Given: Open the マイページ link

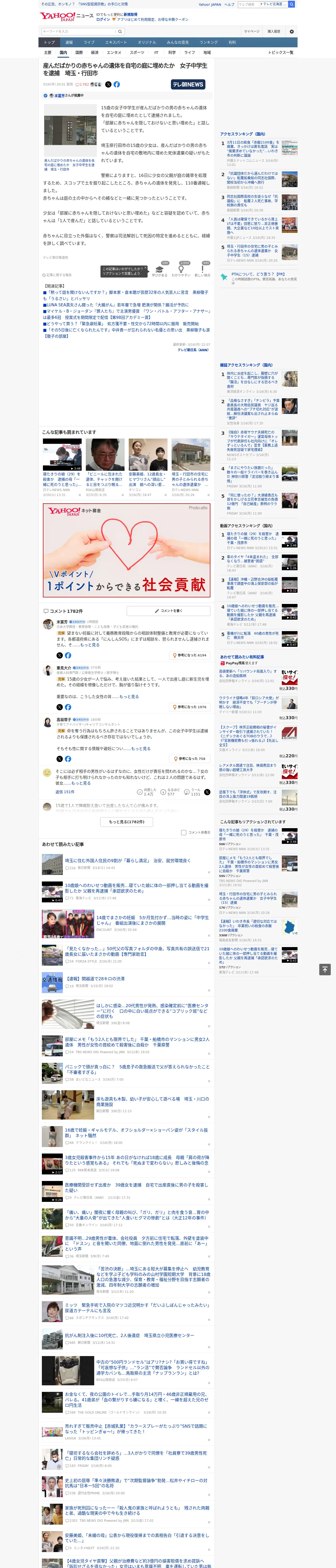Looking at the screenshot, I should click(252, 32).
